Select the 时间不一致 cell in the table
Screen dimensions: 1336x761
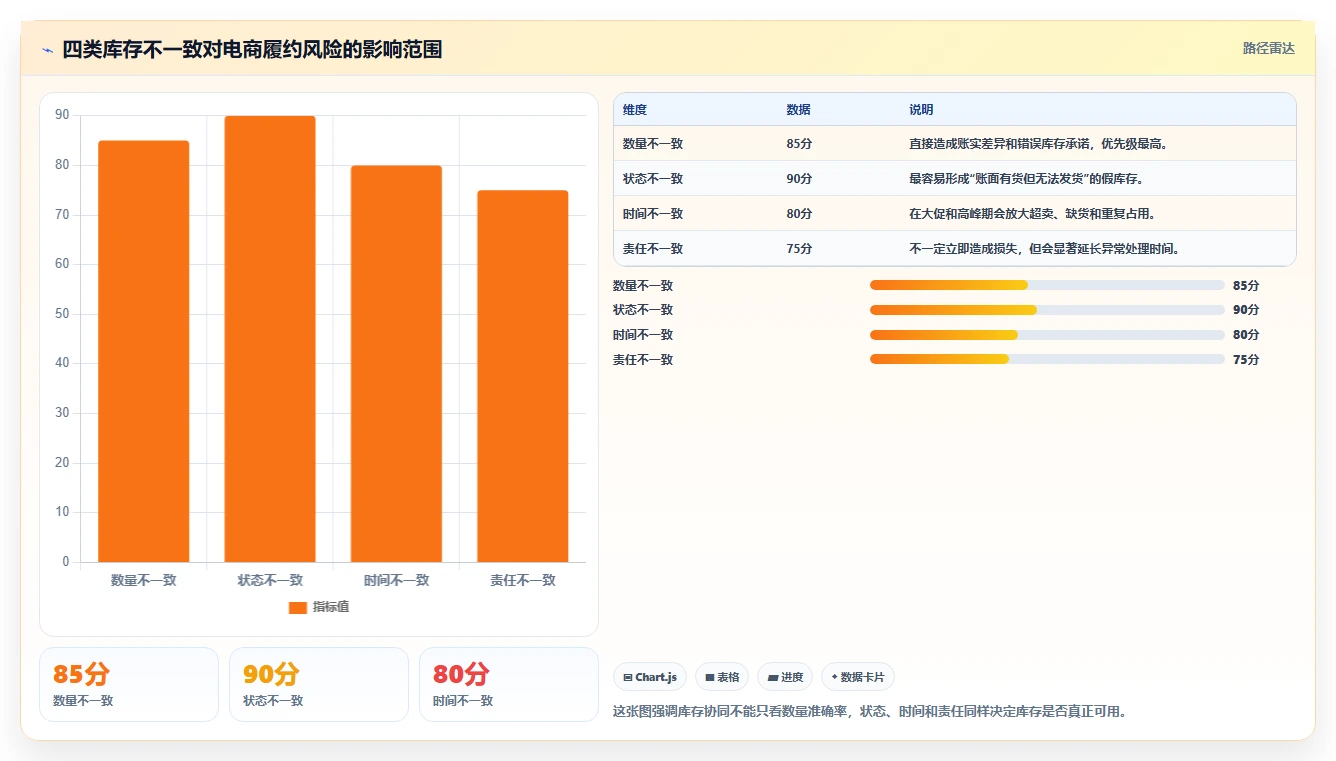click(653, 213)
